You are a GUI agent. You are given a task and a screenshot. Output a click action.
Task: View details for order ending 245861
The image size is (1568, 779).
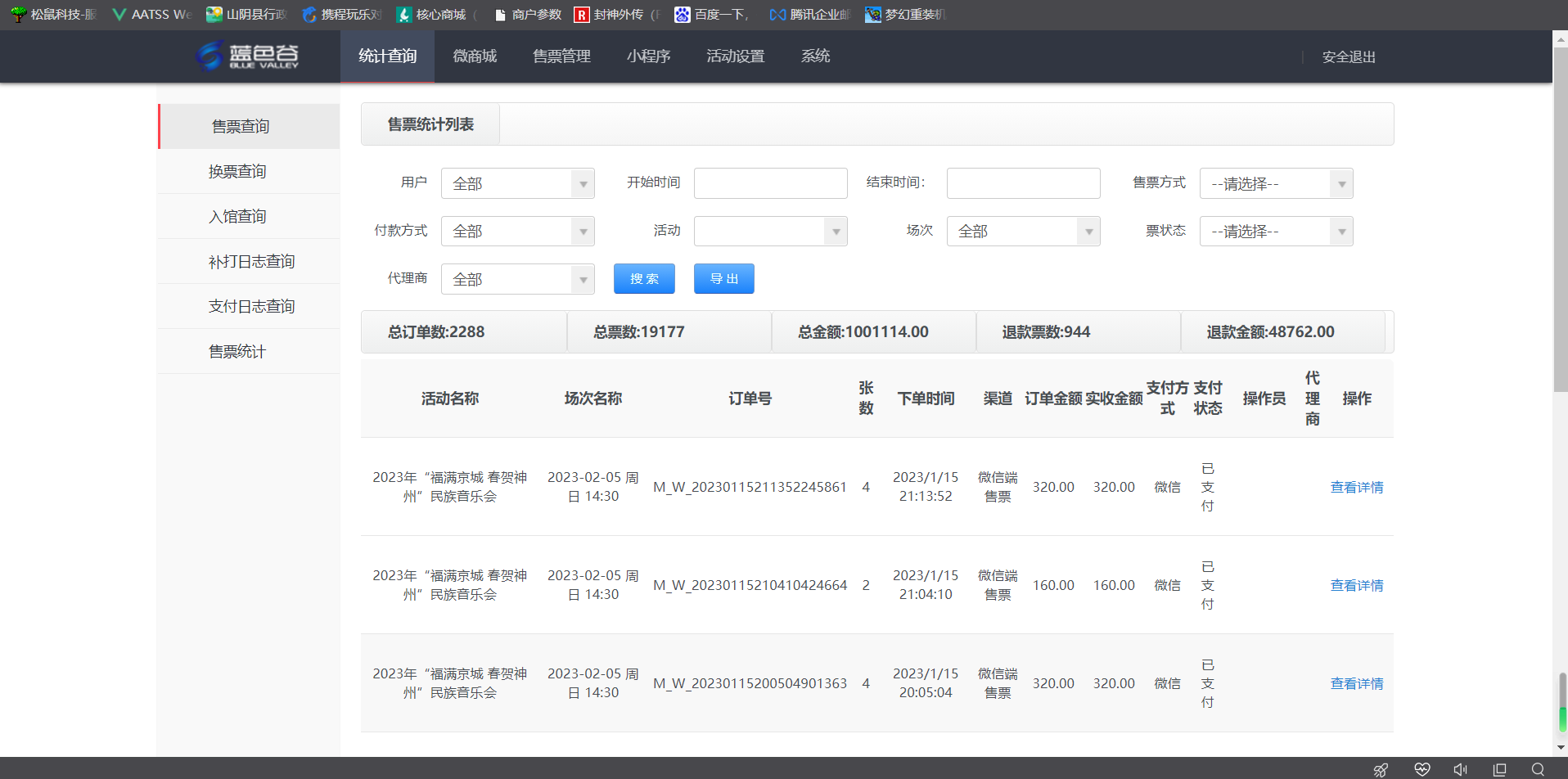pyautogui.click(x=1357, y=487)
